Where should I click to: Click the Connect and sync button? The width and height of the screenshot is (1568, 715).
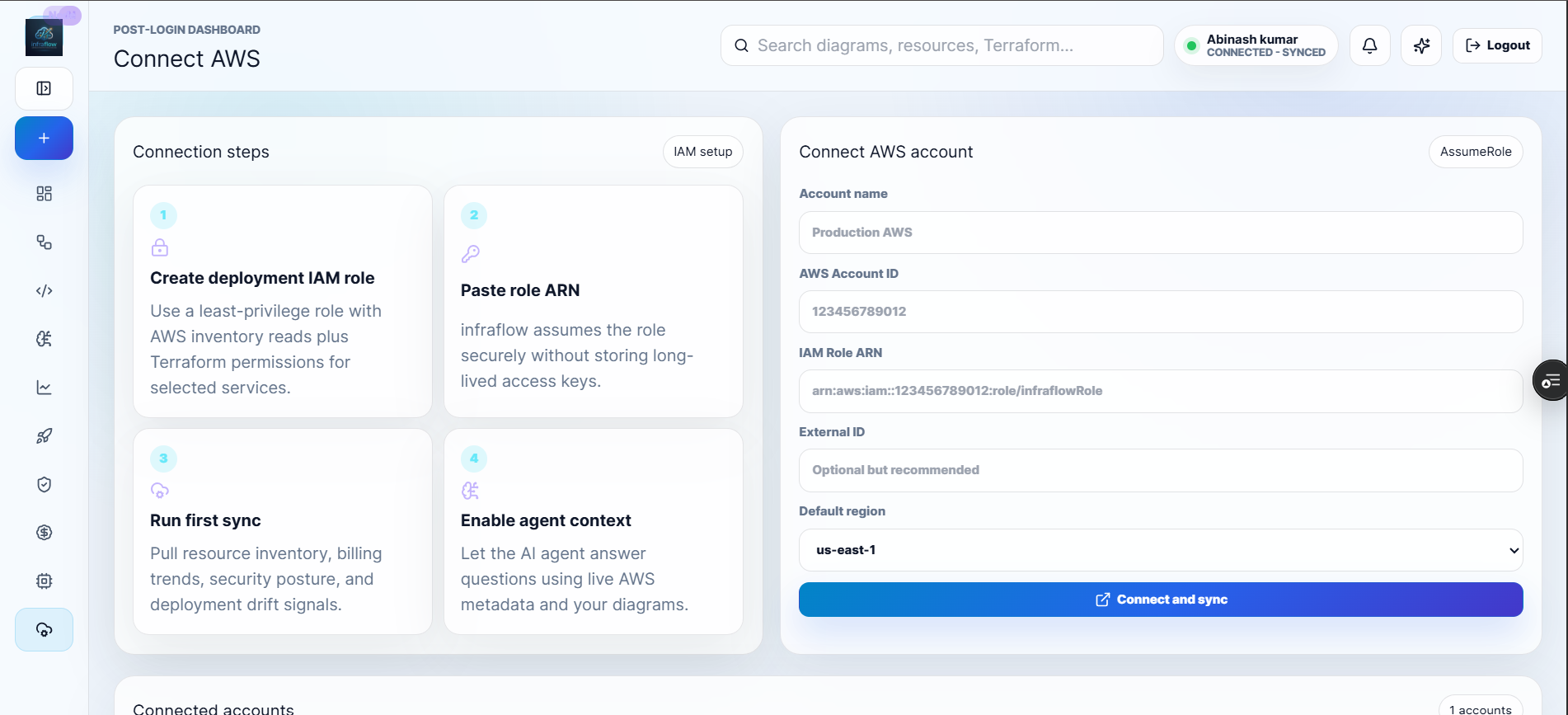pyautogui.click(x=1160, y=600)
